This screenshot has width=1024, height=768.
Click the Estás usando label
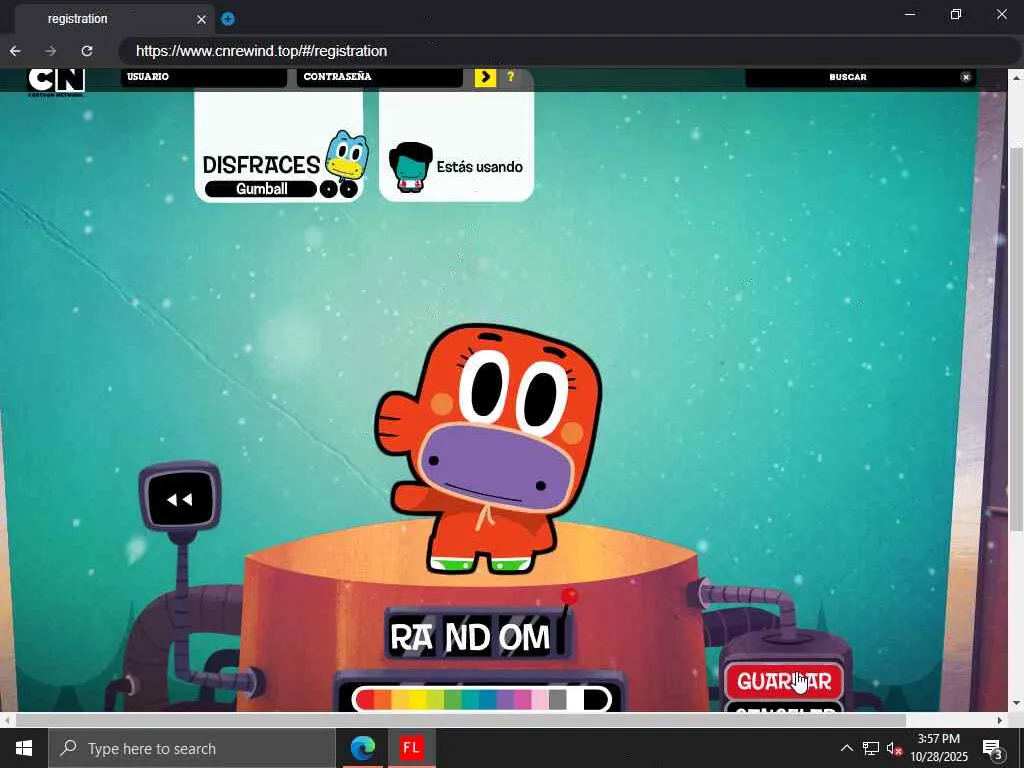(479, 167)
